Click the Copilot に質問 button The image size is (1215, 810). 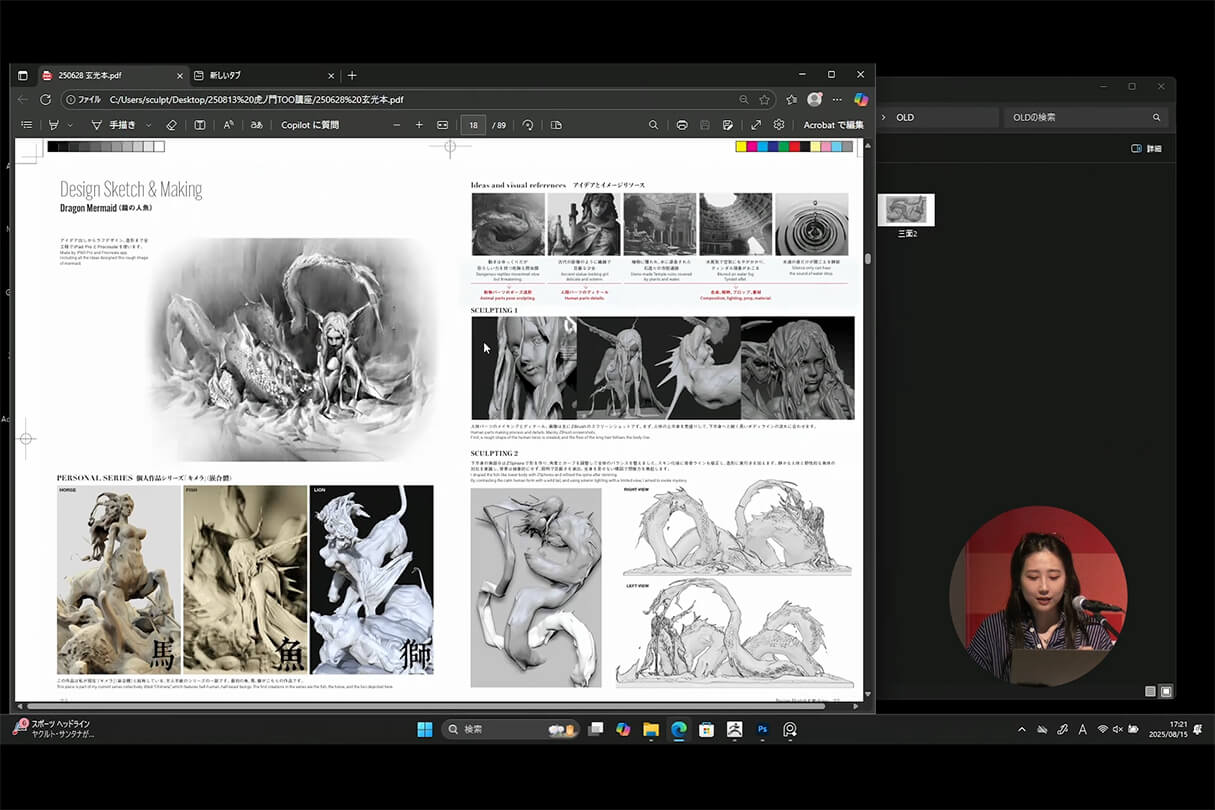tap(310, 125)
